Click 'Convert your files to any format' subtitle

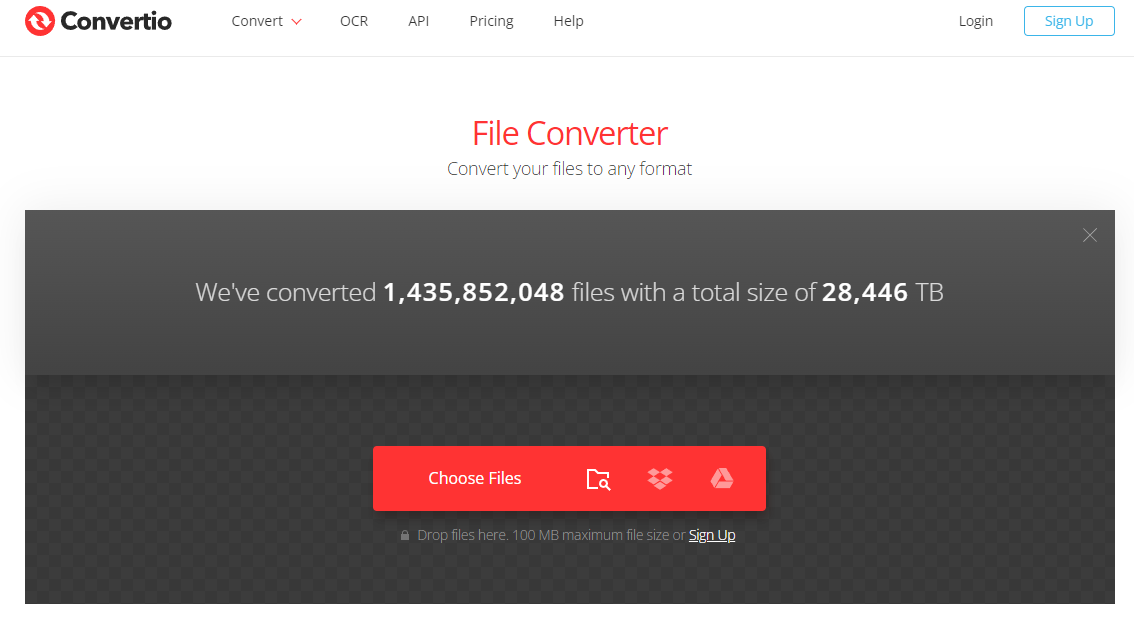[x=569, y=168]
